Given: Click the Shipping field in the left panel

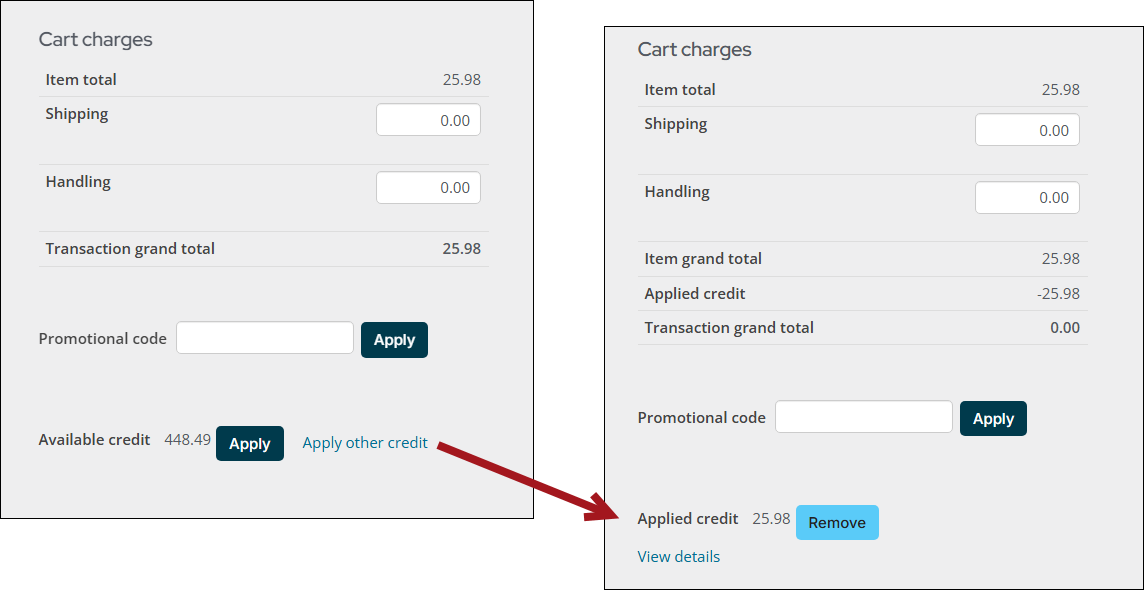Looking at the screenshot, I should point(428,119).
